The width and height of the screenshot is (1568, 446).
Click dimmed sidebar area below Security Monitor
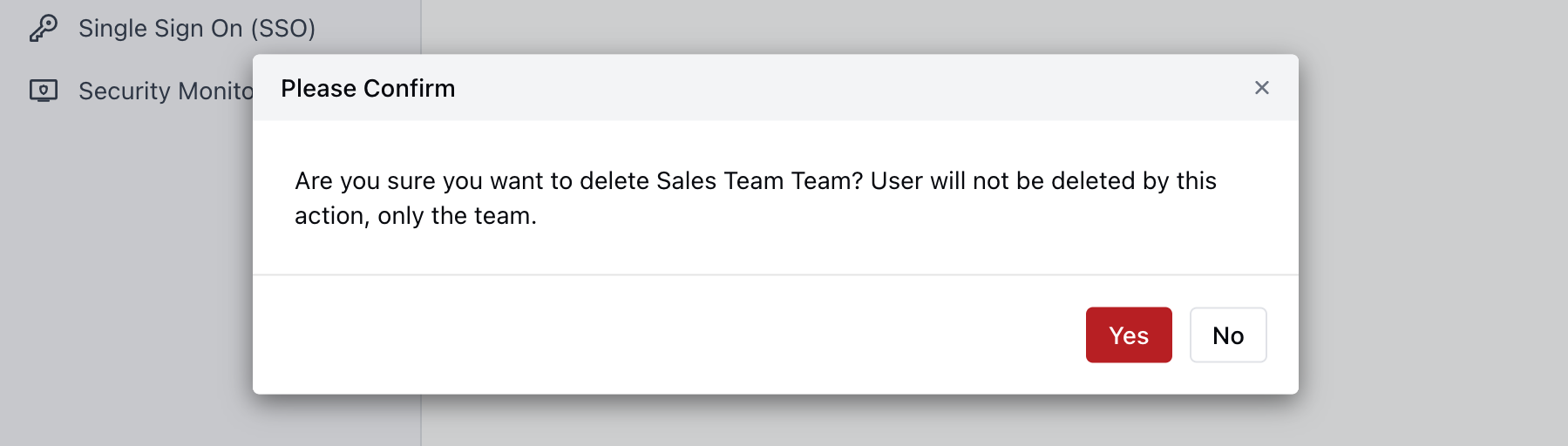pos(131,261)
